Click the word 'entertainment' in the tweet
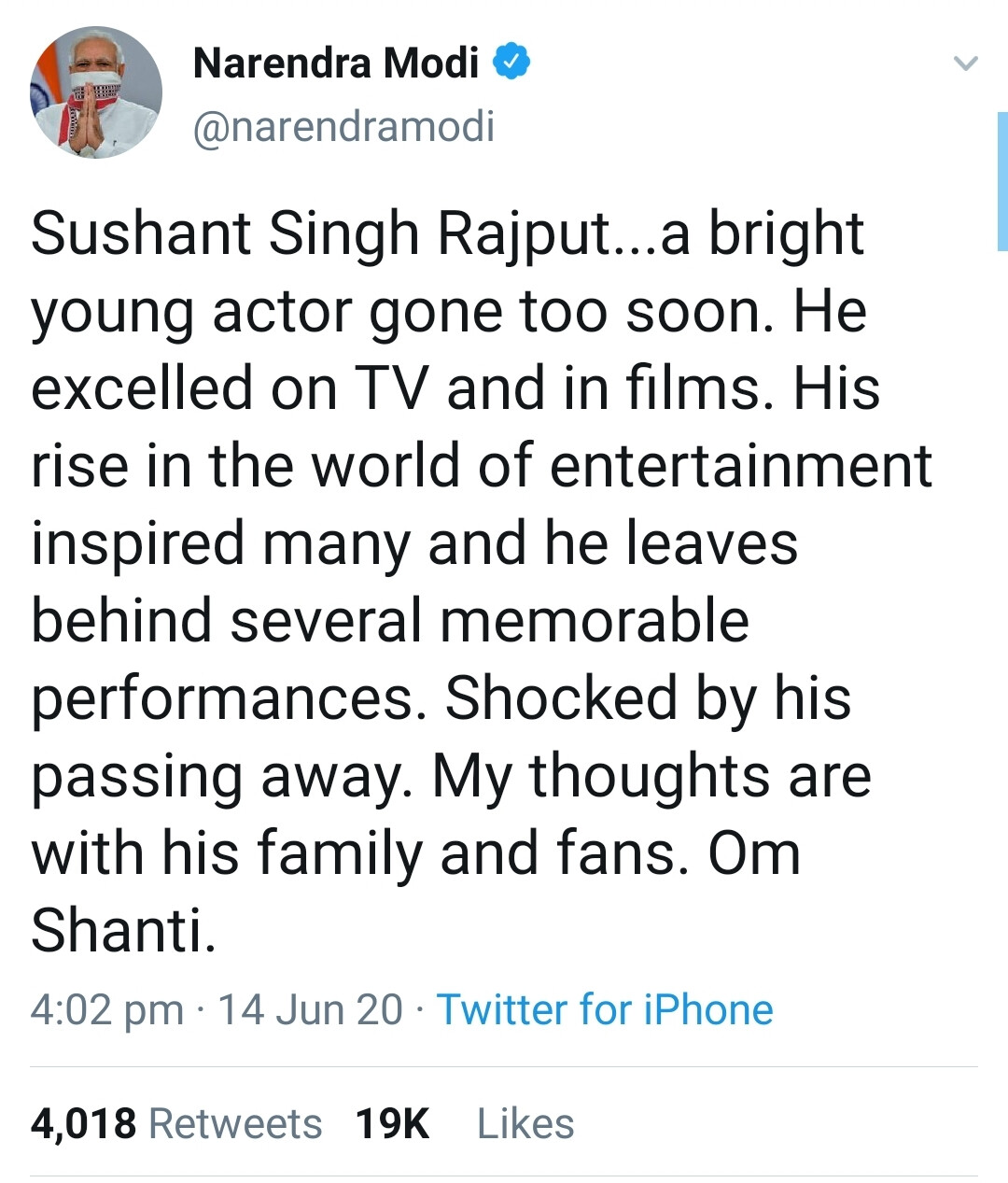 (741, 465)
